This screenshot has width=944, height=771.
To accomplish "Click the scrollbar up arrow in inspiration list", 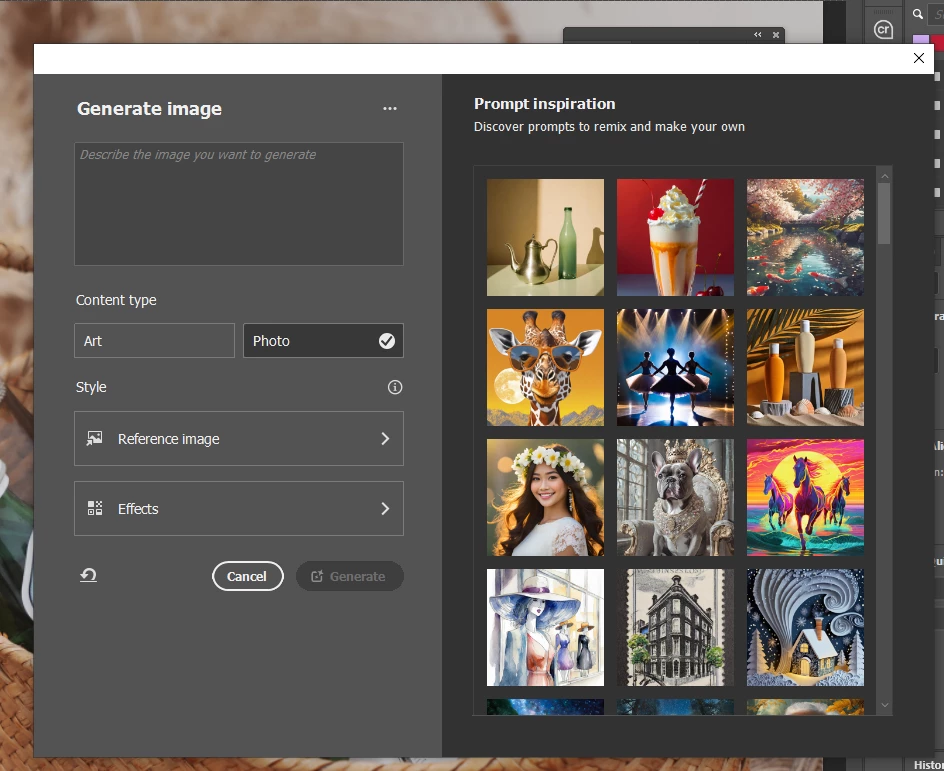I will coord(884,176).
